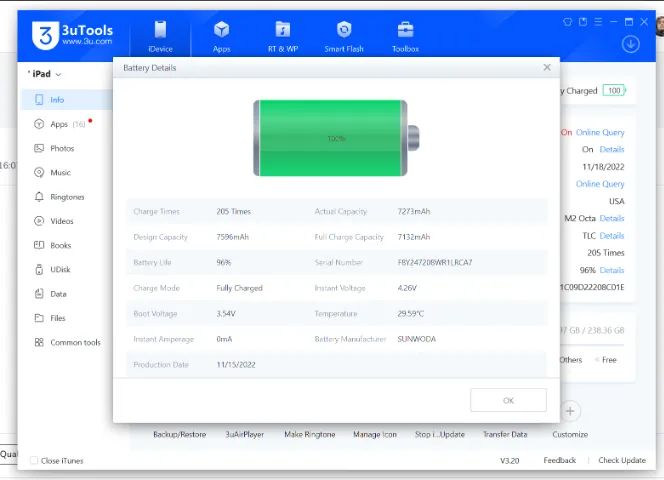Viewport: 664px width, 480px height.
Task: Close the Battery Details dialog
Action: click(x=546, y=67)
